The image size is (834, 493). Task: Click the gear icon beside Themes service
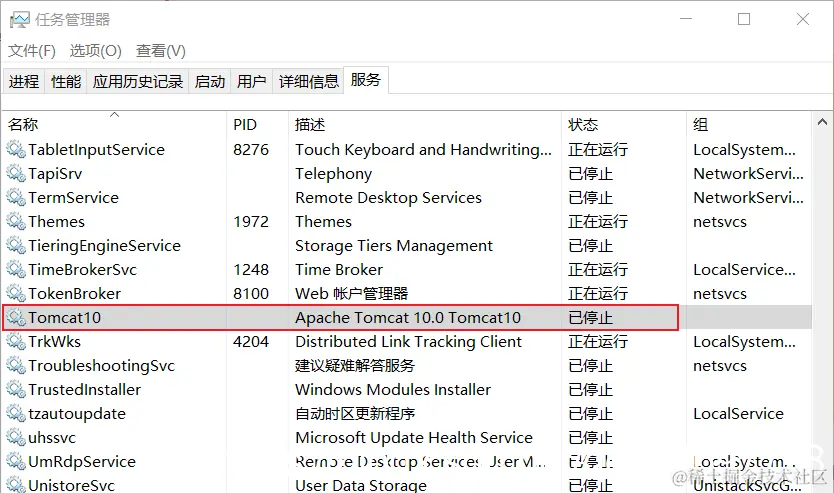point(16,221)
